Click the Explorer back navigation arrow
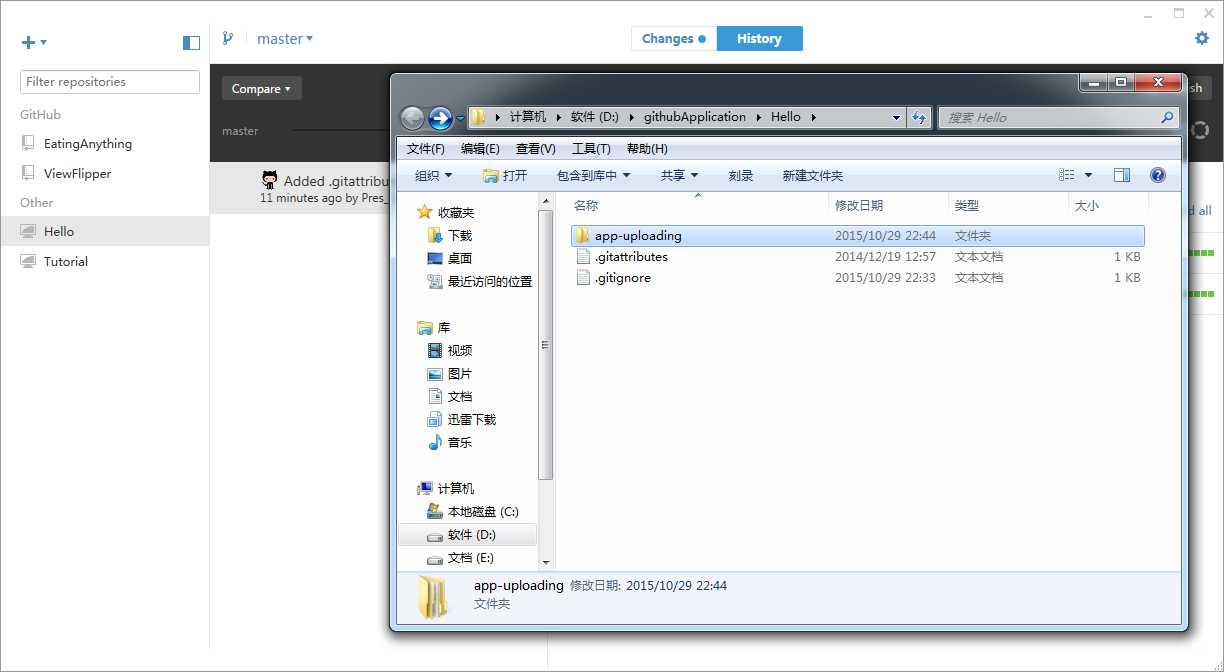Screen dimensions: 1224x672 (x=412, y=118)
